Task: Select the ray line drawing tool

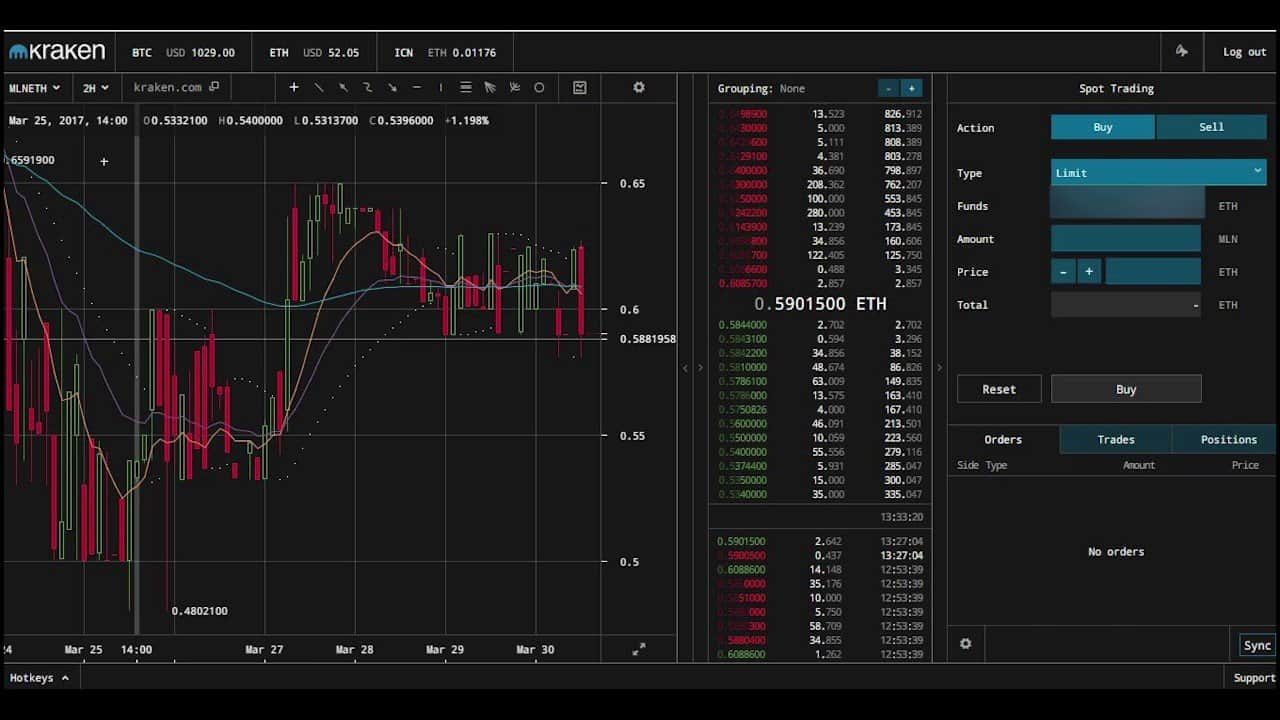Action: (343, 88)
